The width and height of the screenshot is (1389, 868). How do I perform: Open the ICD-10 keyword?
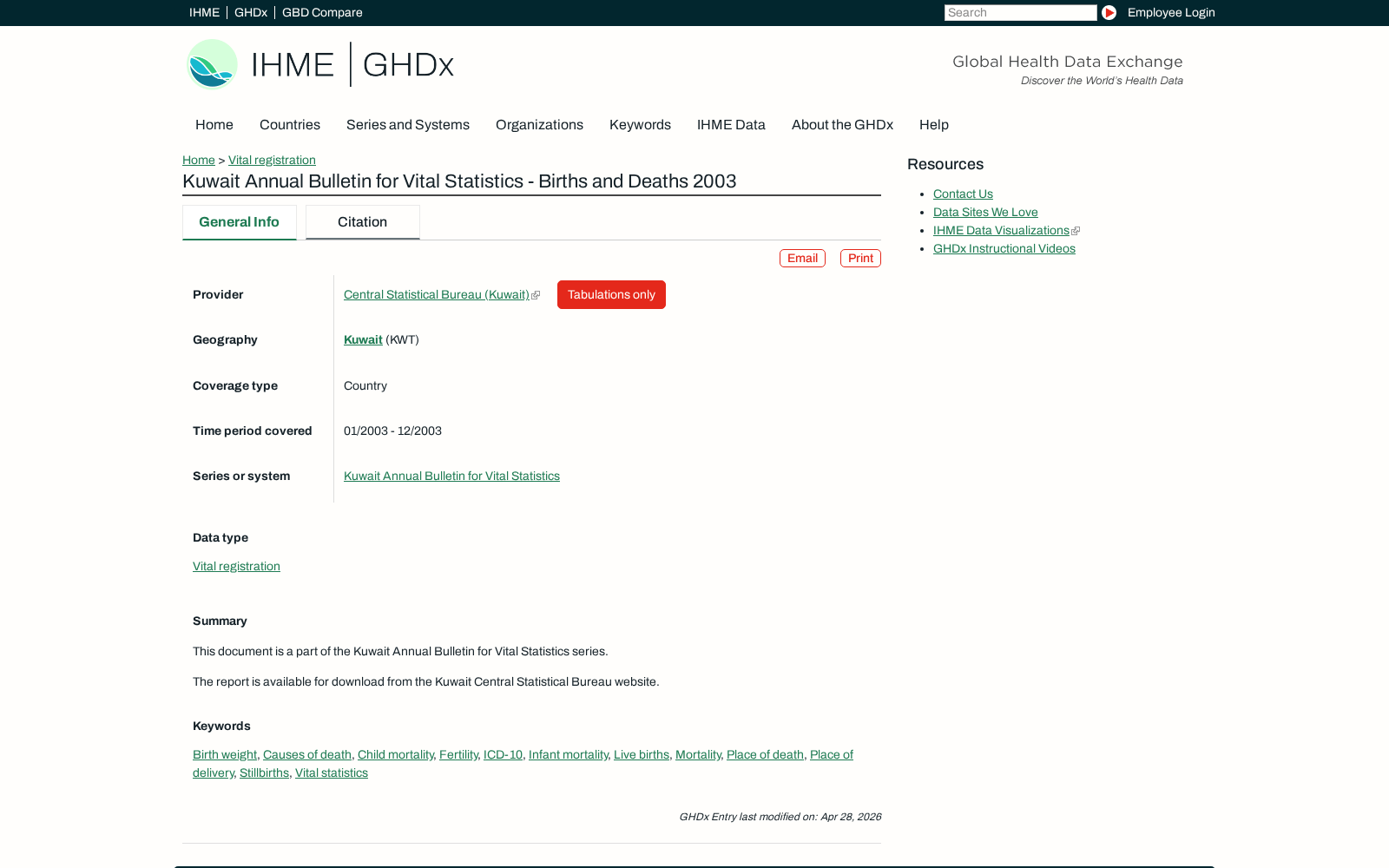coord(503,755)
